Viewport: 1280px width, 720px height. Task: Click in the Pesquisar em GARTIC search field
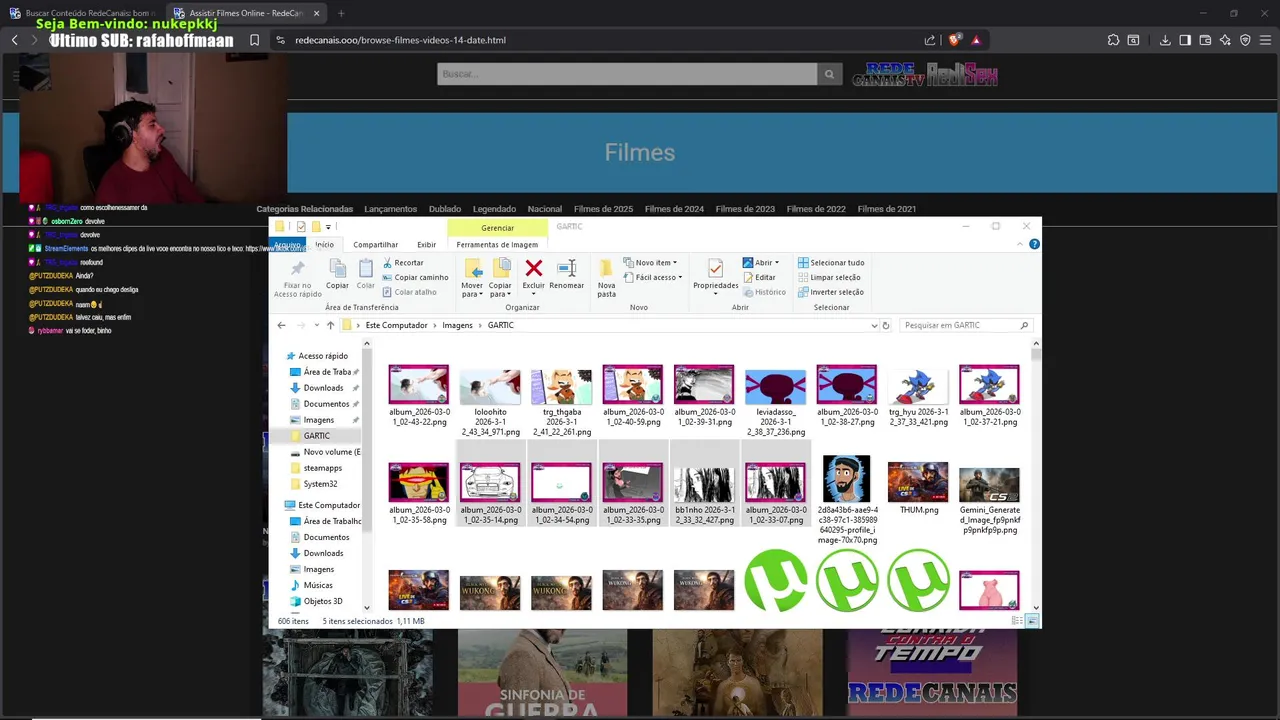tap(964, 325)
